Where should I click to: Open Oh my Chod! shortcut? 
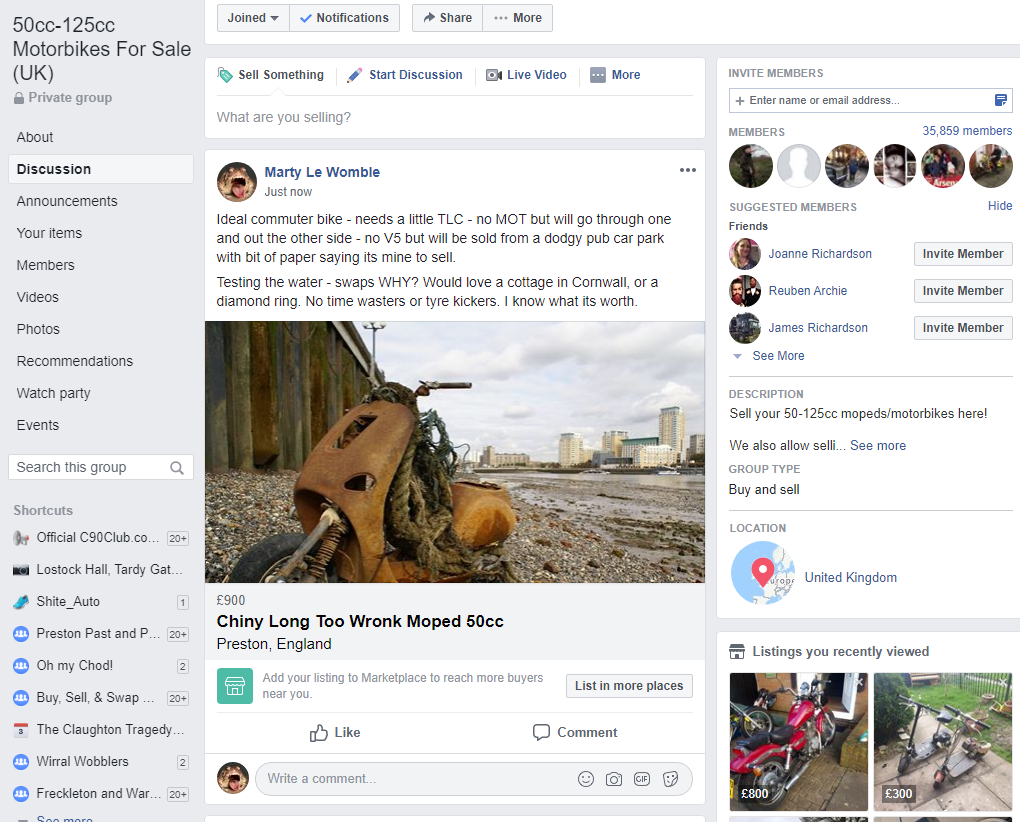(101, 666)
